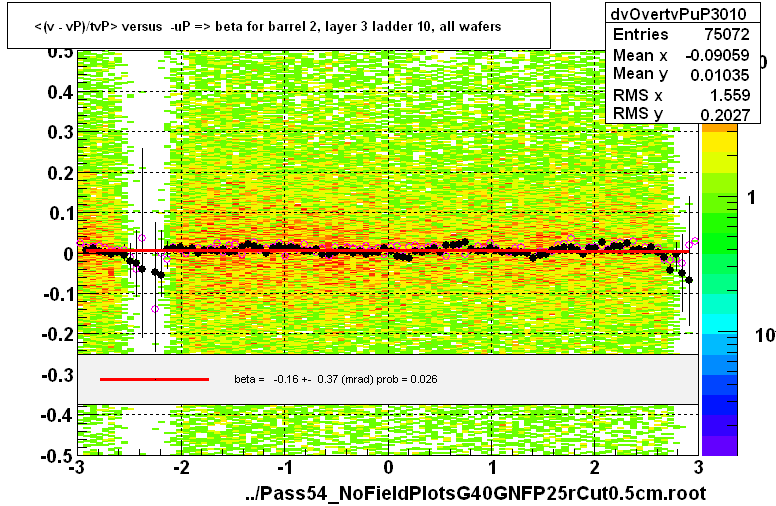Click the purple band of color scale
Screen dimensions: 776x506
click(x=720, y=445)
